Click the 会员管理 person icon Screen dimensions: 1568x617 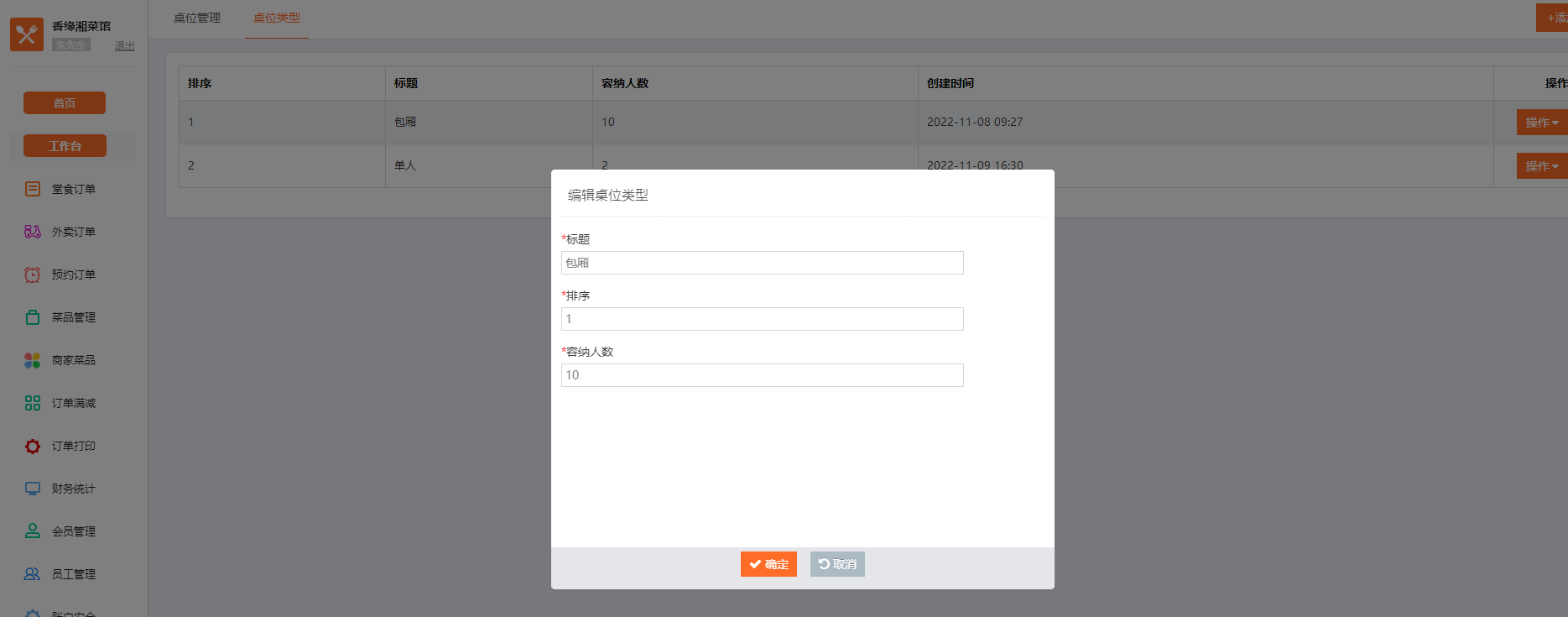pyautogui.click(x=33, y=531)
